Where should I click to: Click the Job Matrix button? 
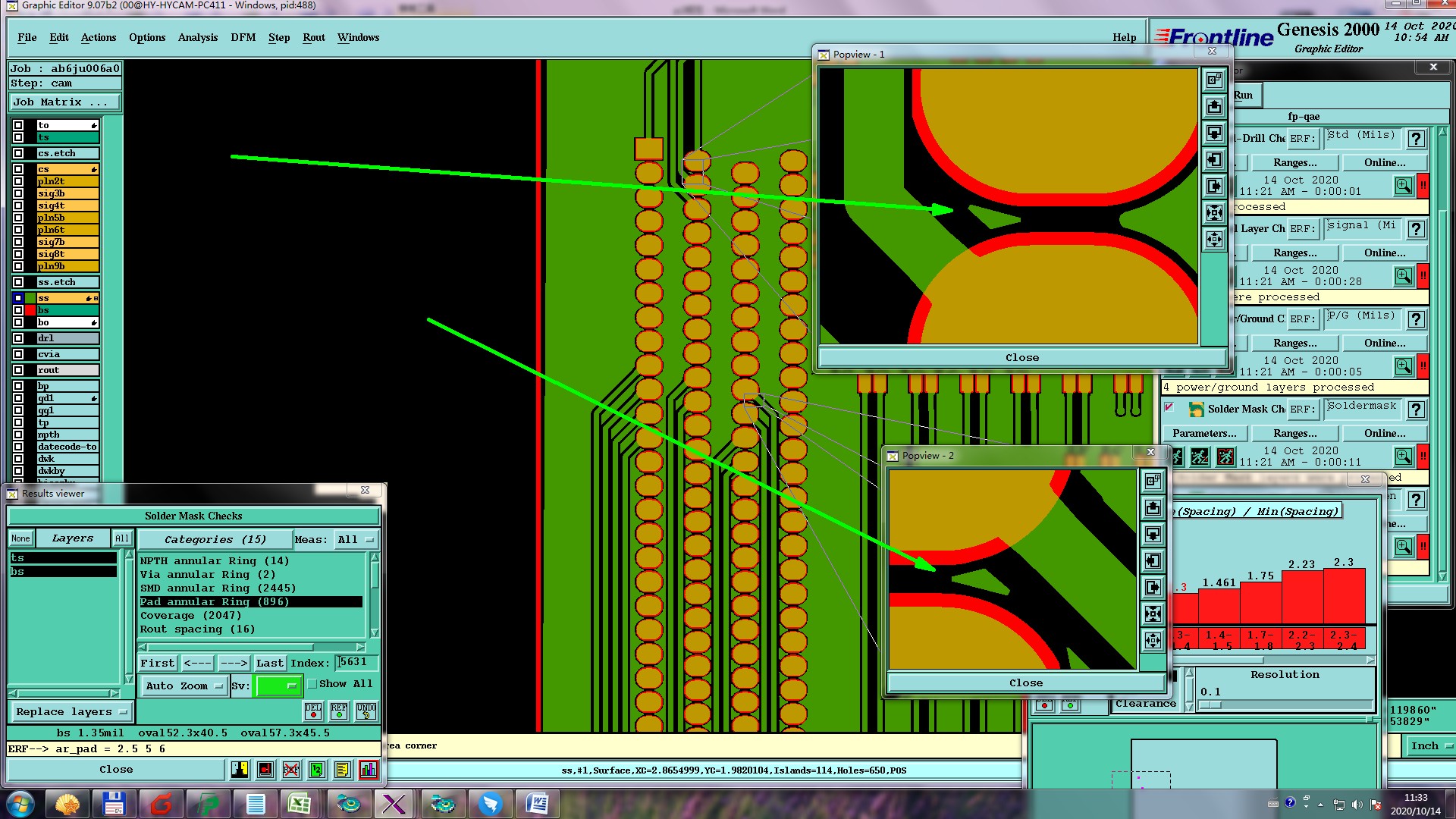coord(64,102)
